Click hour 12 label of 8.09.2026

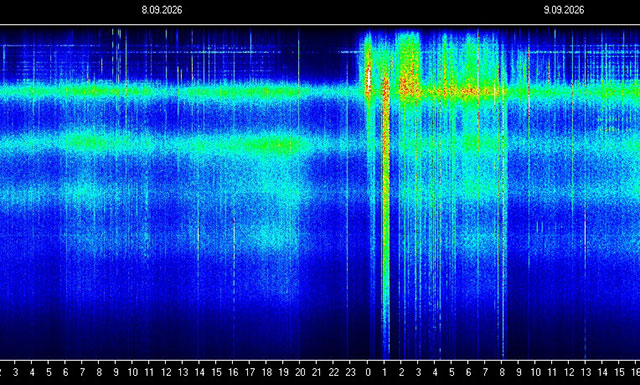(x=166, y=372)
